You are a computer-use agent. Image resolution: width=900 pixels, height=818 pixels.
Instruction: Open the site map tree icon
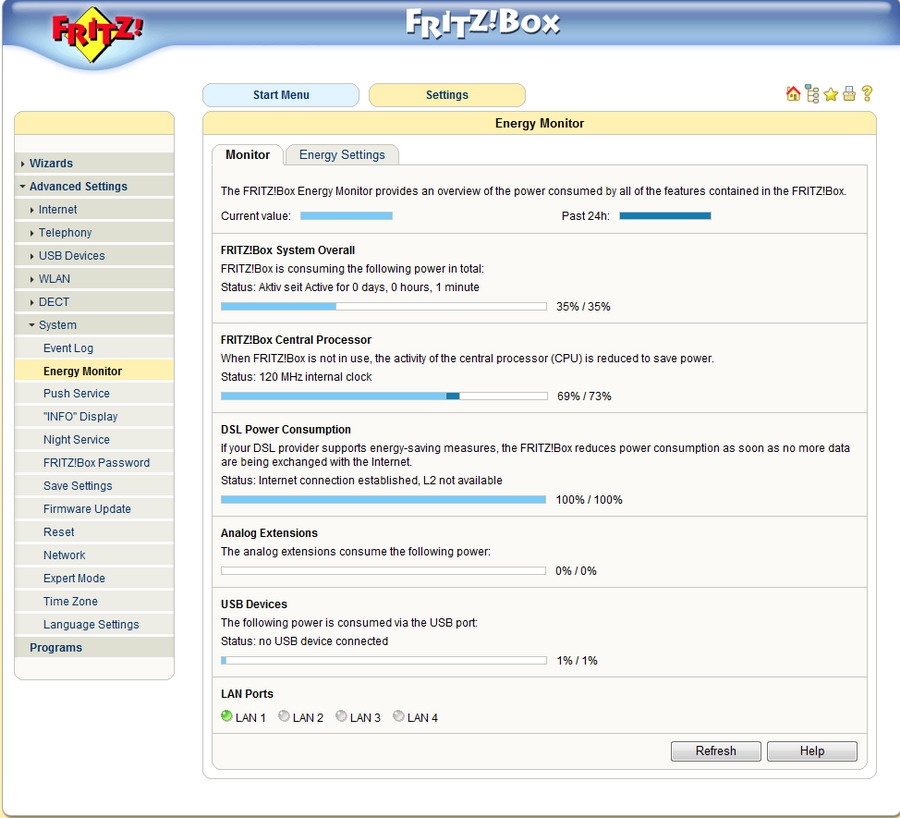click(812, 94)
